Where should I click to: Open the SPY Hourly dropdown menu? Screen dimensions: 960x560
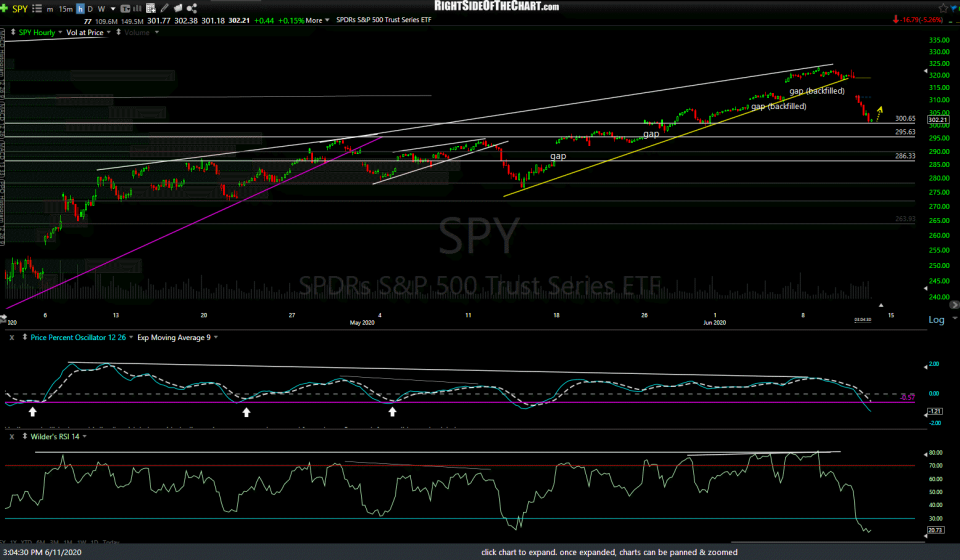click(60, 32)
